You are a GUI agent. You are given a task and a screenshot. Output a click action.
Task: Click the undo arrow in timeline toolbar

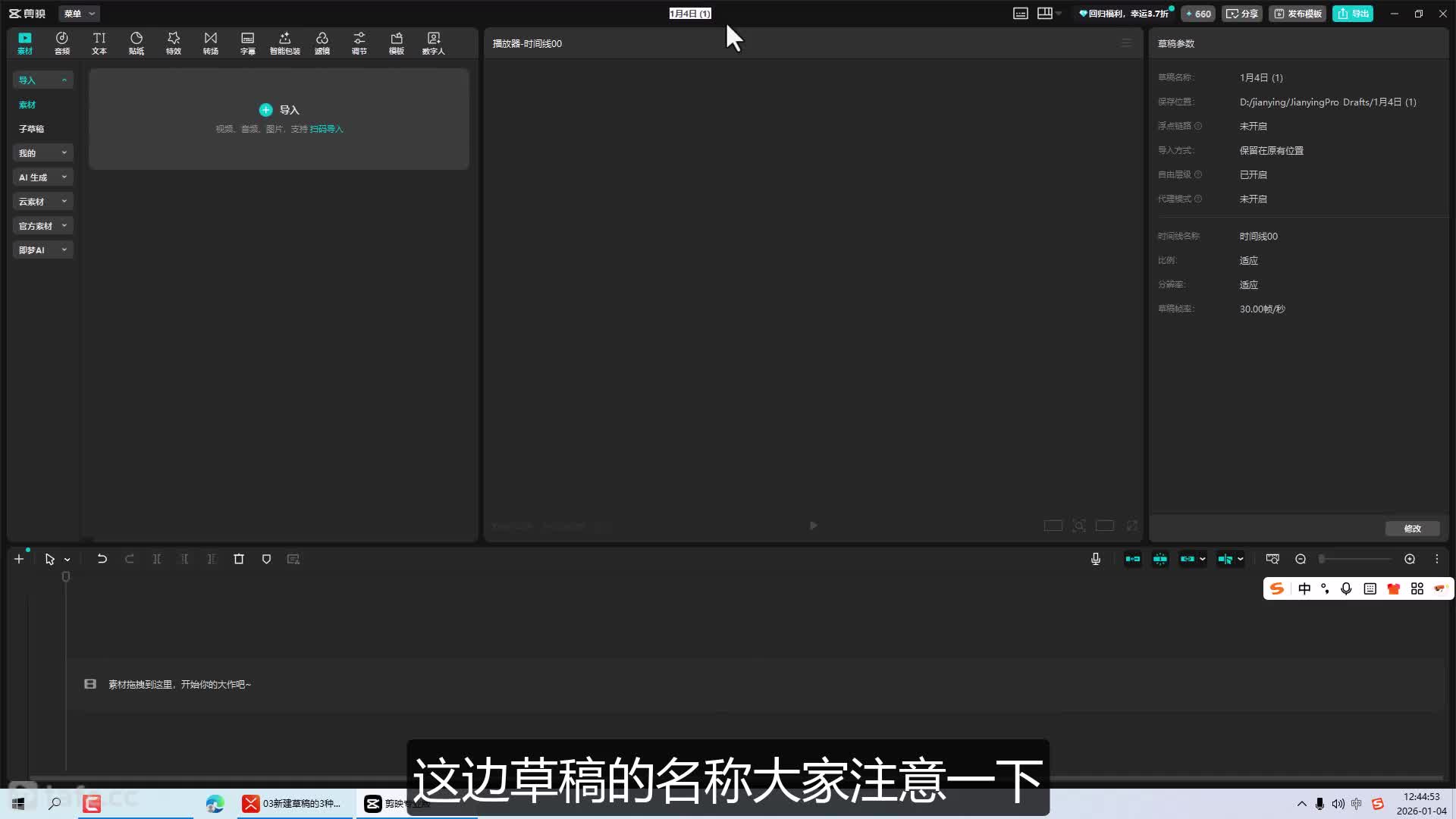click(x=102, y=559)
